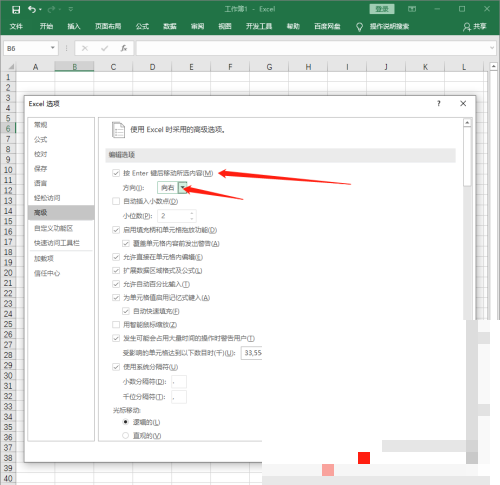Enable 自动插入小数点 checkbox
The height and width of the screenshot is (485, 500).
116,201
